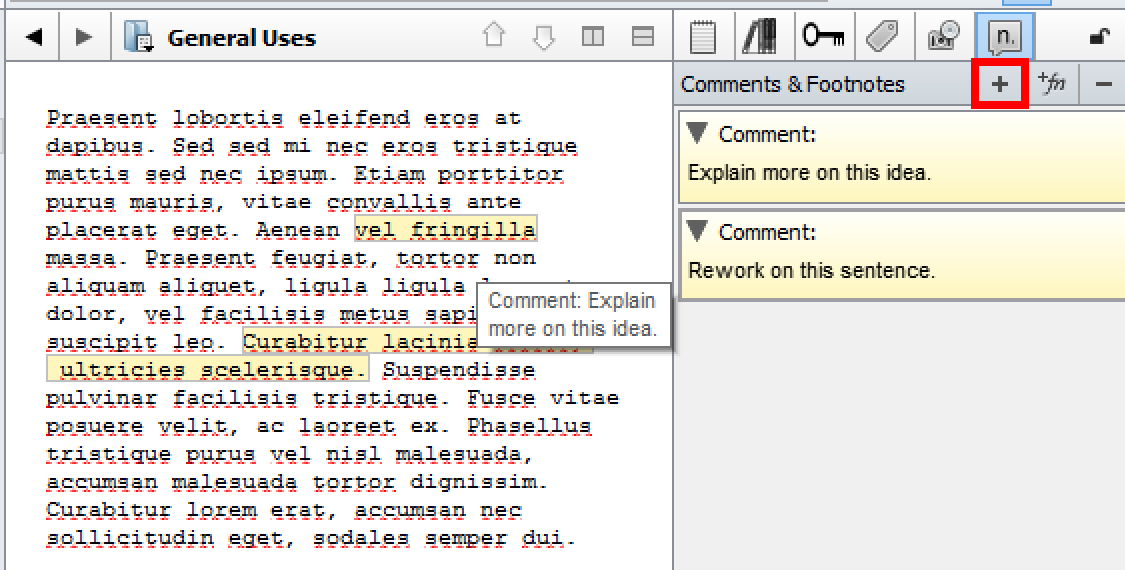This screenshot has width=1125, height=570.
Task: Delete selected comment with minus button
Action: 1103,85
